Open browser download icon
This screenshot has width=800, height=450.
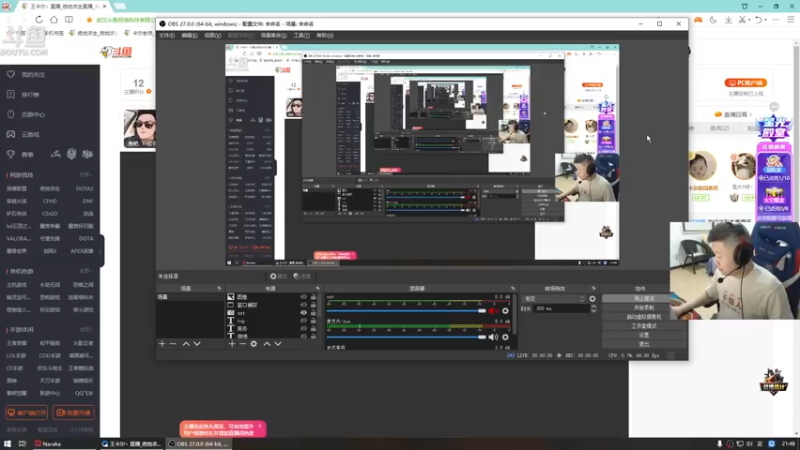(728, 19)
